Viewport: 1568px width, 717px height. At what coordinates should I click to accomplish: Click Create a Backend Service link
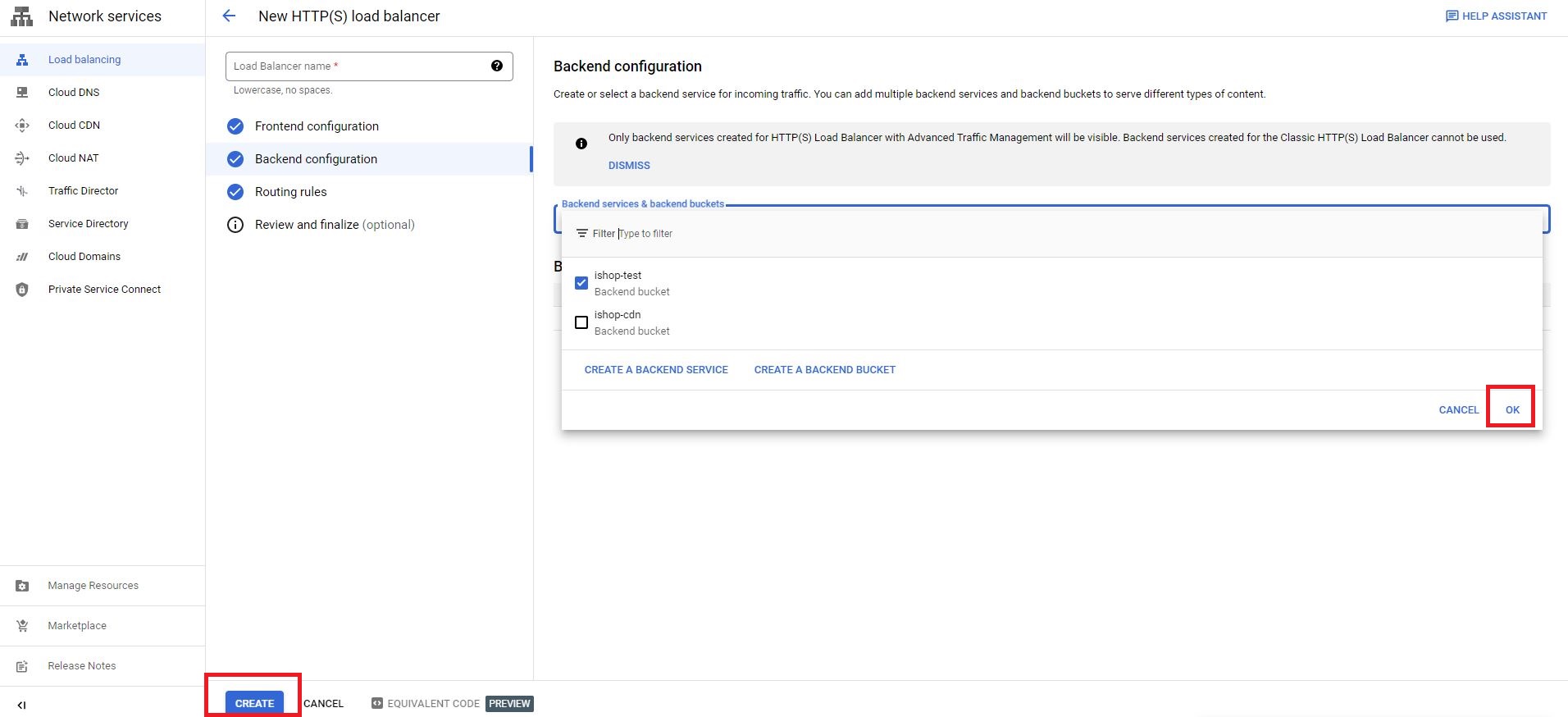(x=656, y=370)
